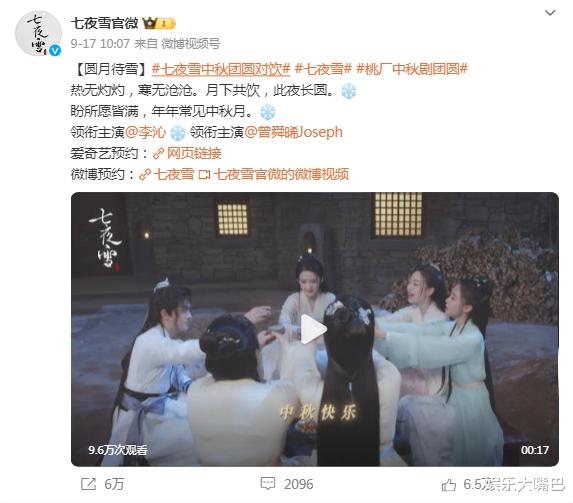This screenshot has height=503, width=573.
Task: Open the @李沁 mention
Action: point(145,132)
